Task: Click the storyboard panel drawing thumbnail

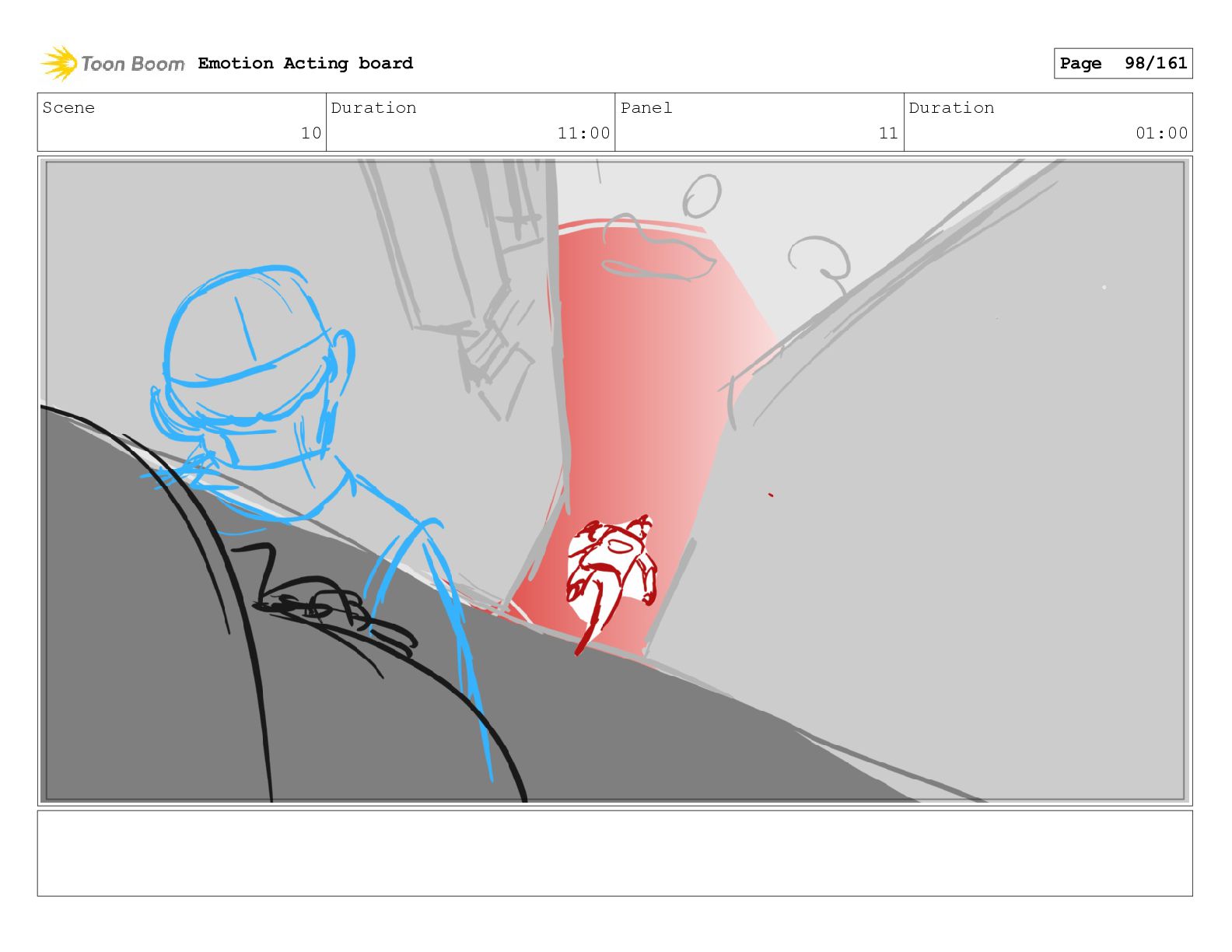Action: (614, 481)
